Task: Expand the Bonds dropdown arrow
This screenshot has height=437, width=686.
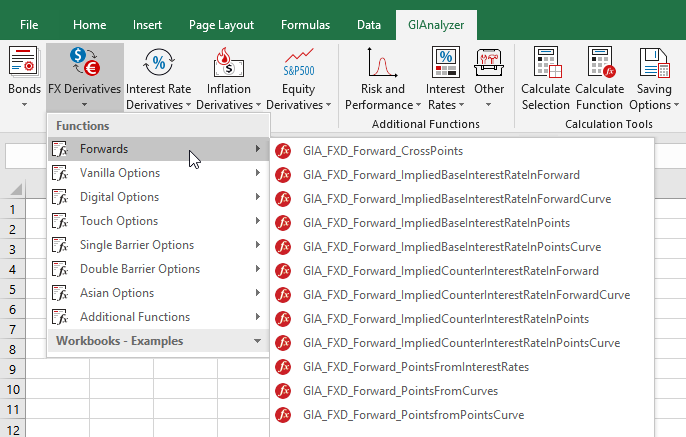Action: point(24,105)
